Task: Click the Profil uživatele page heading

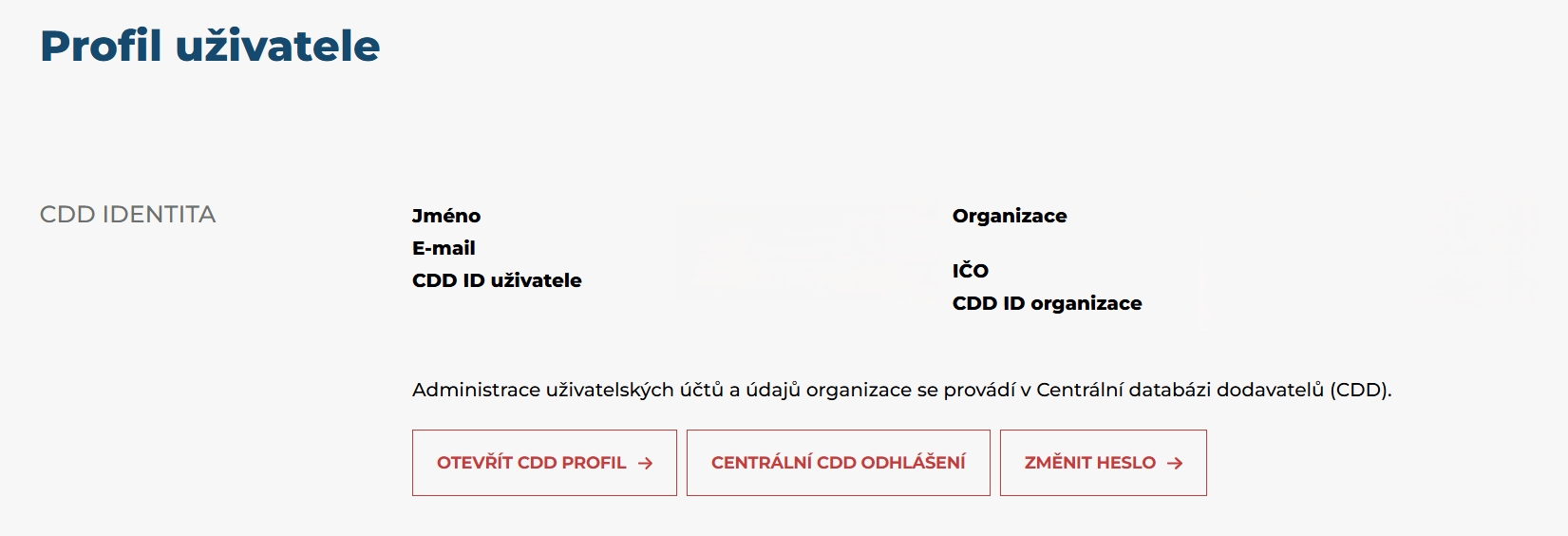Action: click(x=210, y=46)
